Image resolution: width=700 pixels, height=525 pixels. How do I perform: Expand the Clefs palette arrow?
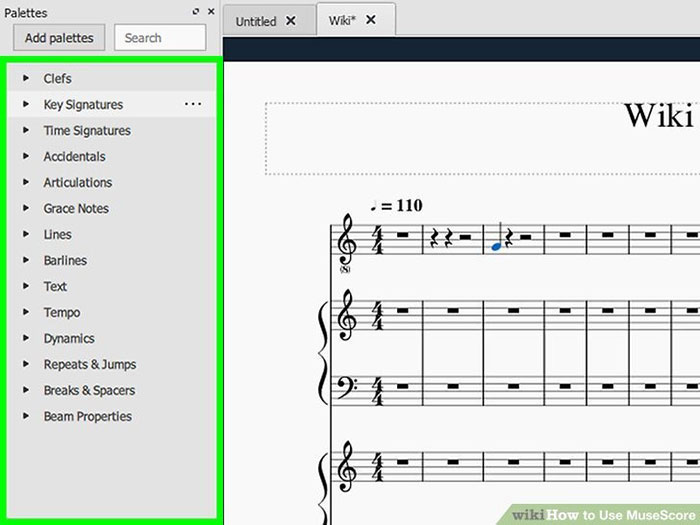(x=25, y=78)
